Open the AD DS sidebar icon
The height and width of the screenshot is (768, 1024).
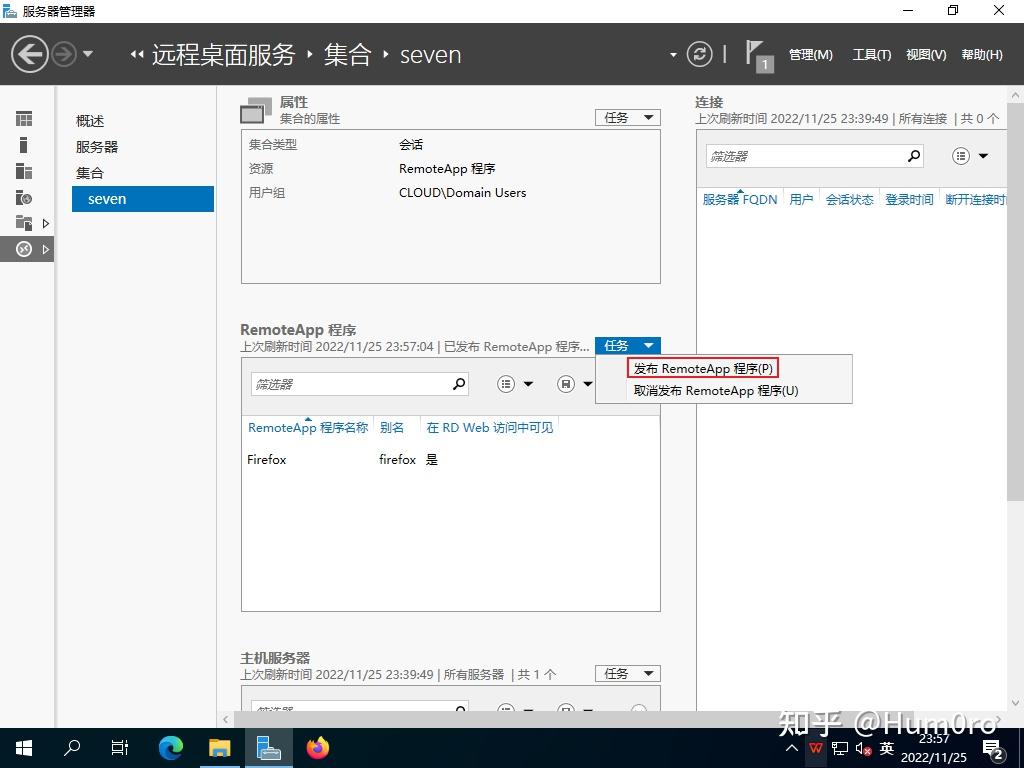click(24, 197)
